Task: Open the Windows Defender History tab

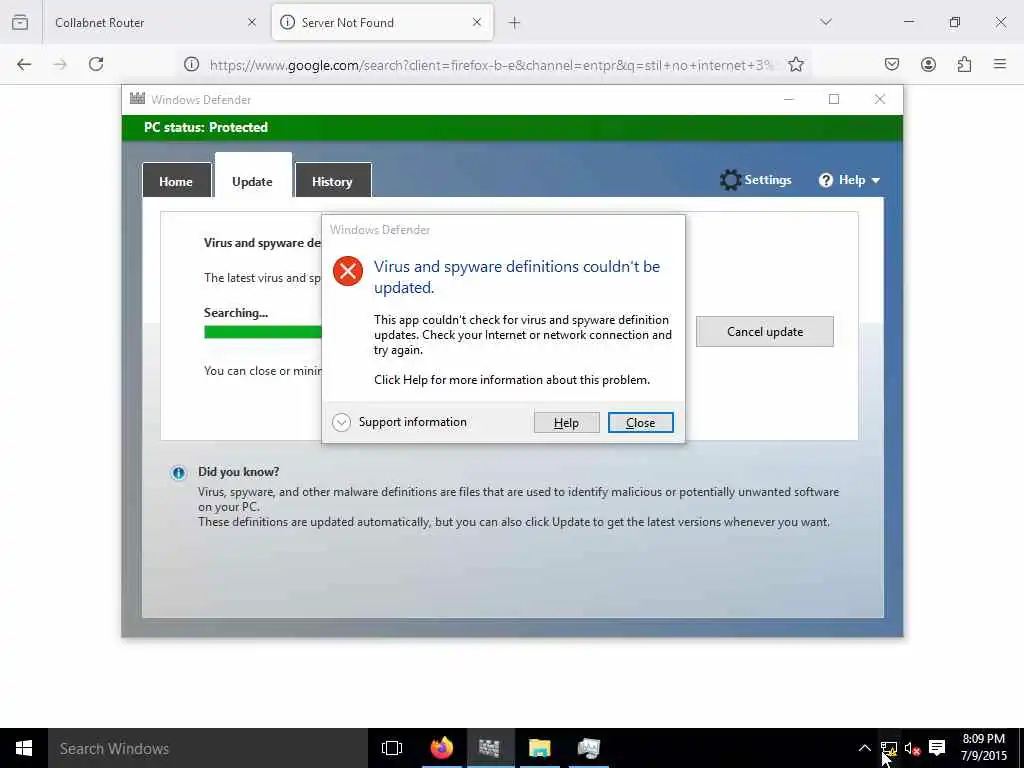Action: pos(332,181)
